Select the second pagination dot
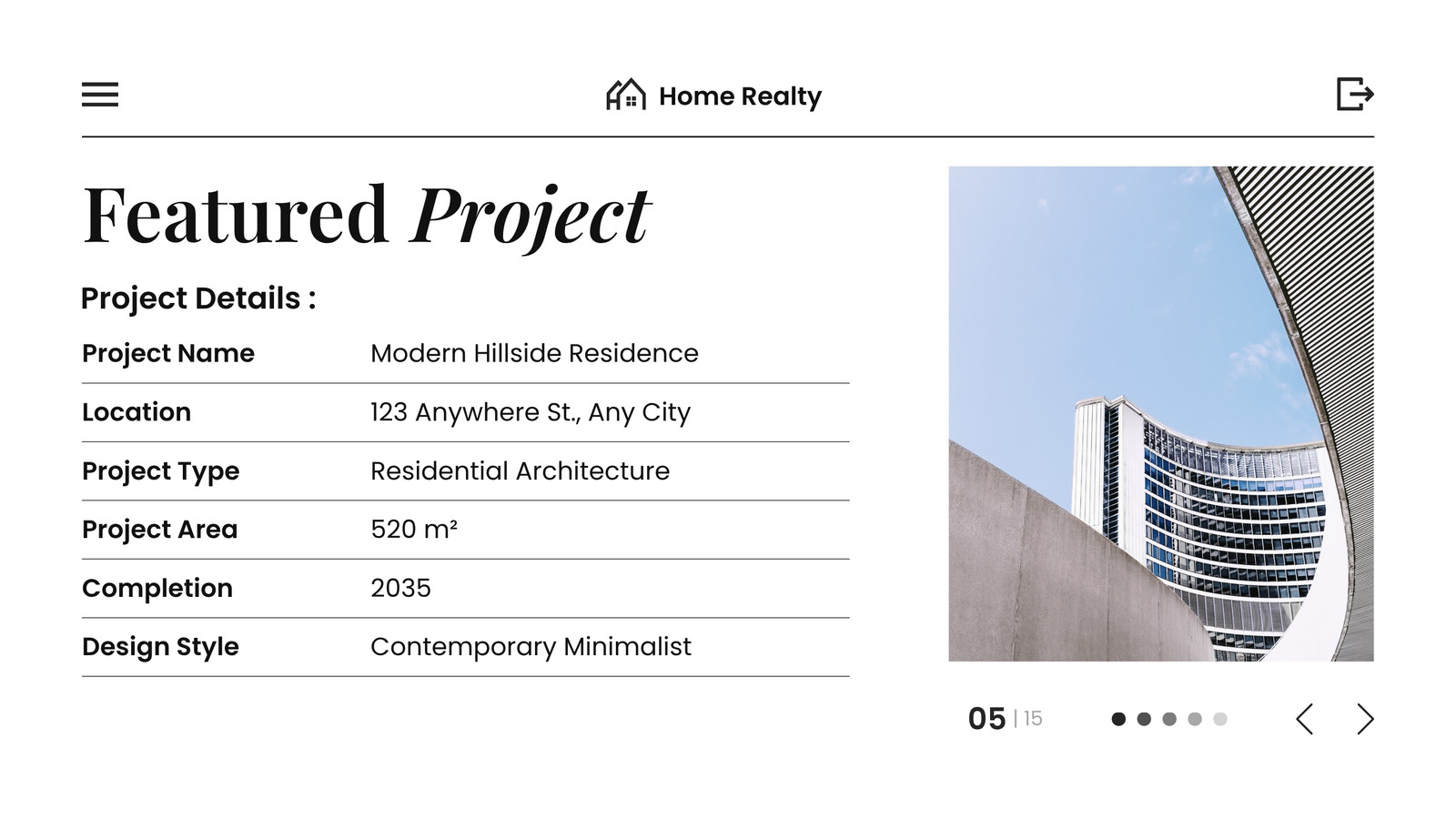This screenshot has width=1456, height=819. pos(1145,719)
